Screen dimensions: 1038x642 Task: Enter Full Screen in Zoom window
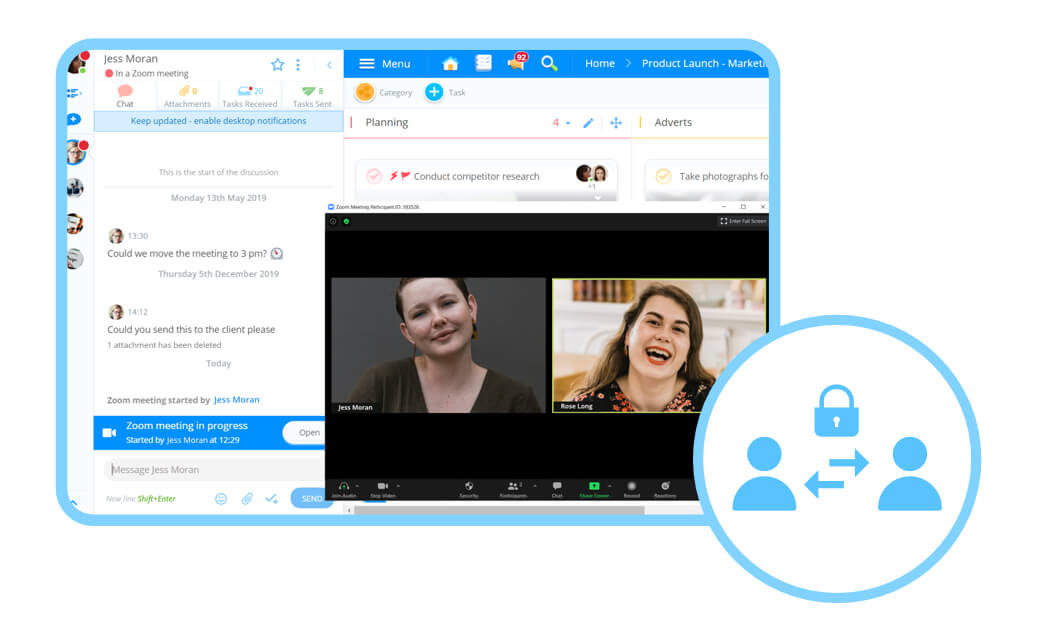point(743,221)
